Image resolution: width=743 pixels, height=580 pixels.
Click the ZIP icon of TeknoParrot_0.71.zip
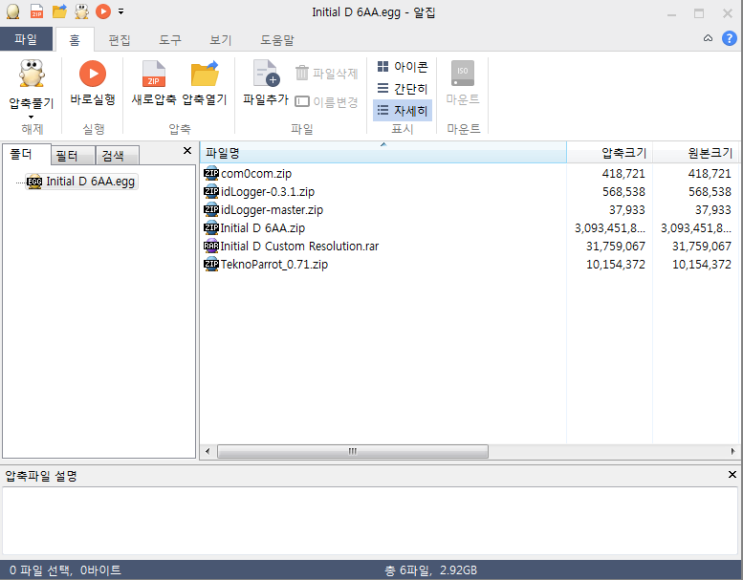tap(211, 264)
